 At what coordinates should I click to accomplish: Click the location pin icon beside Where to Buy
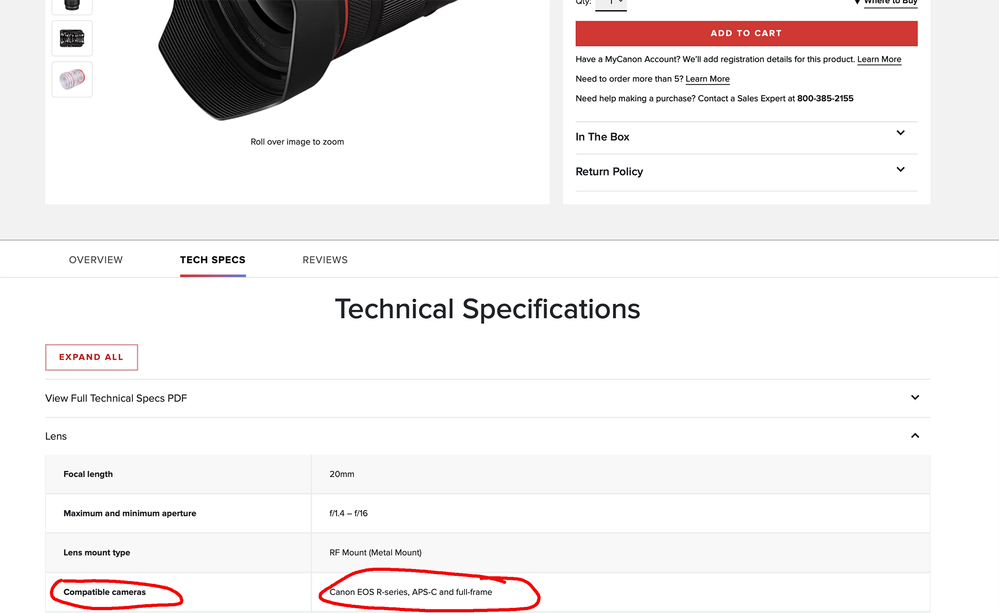click(858, 2)
